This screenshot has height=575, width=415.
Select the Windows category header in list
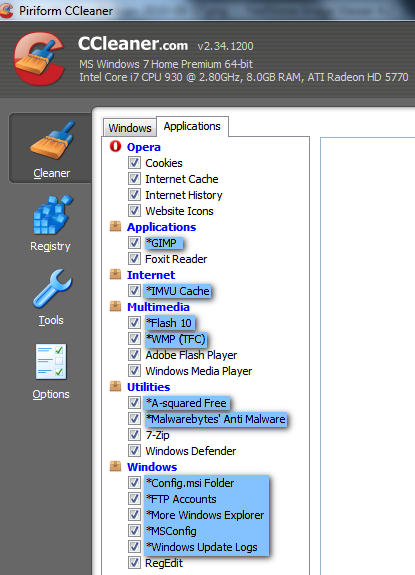152,467
